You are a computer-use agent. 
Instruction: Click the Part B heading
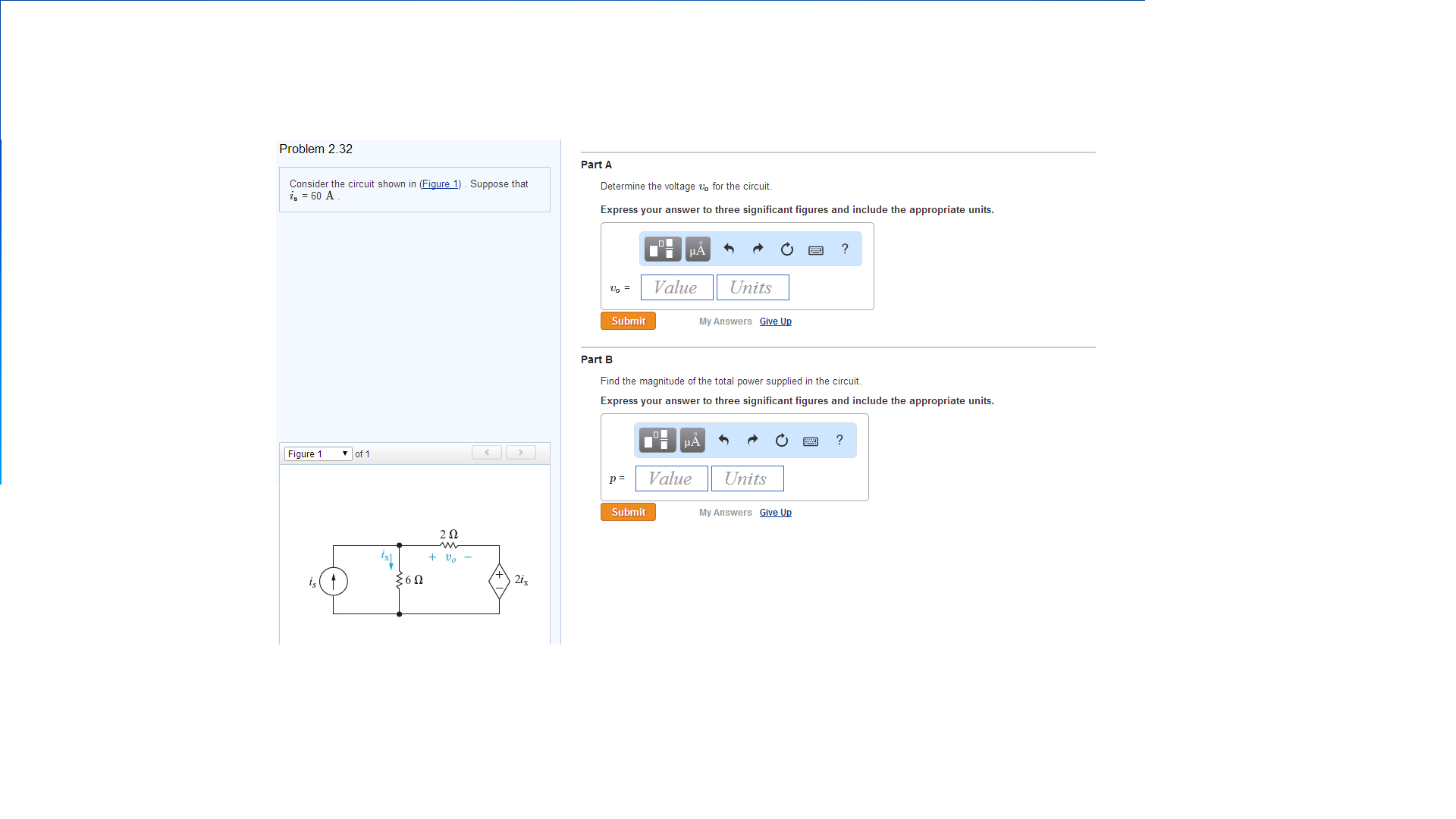pyautogui.click(x=597, y=359)
